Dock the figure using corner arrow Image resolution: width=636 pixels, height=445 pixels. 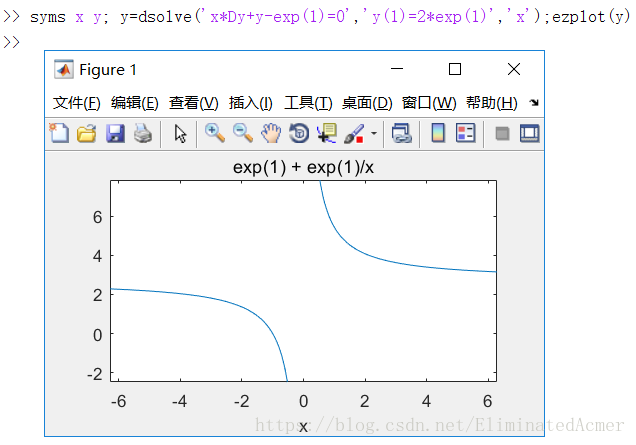tap(534, 103)
